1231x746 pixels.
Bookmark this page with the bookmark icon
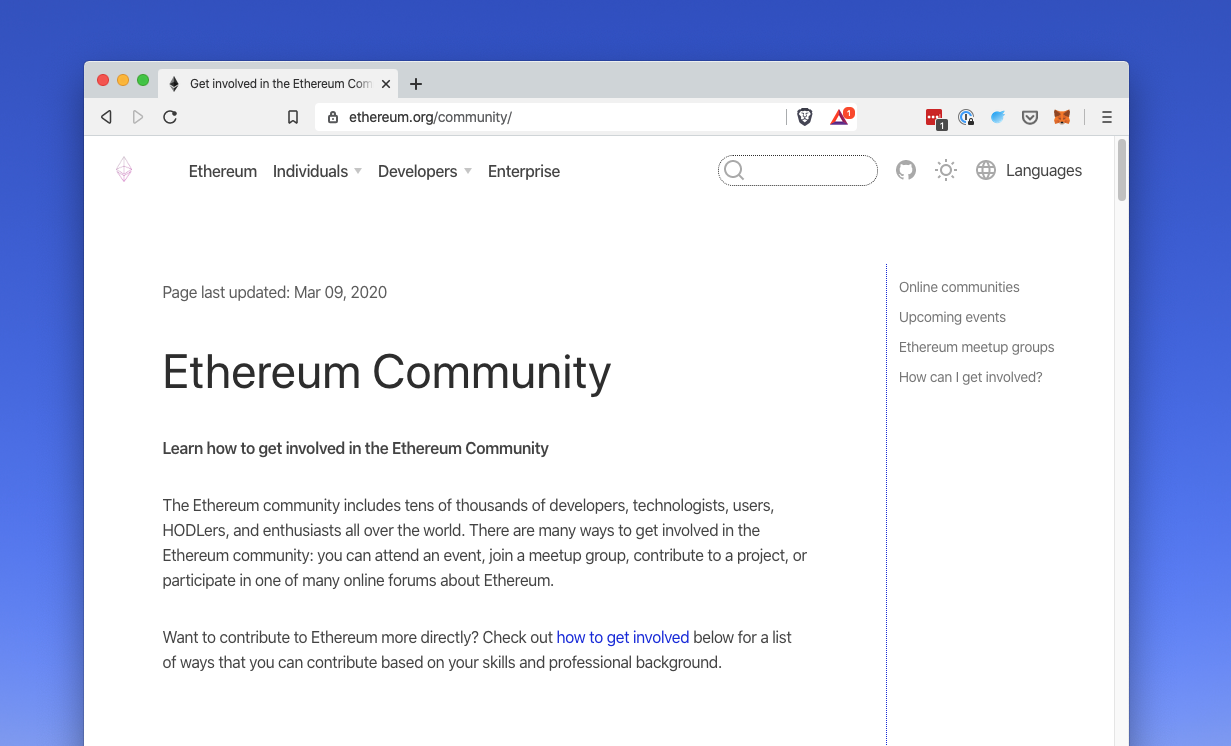tap(293, 117)
